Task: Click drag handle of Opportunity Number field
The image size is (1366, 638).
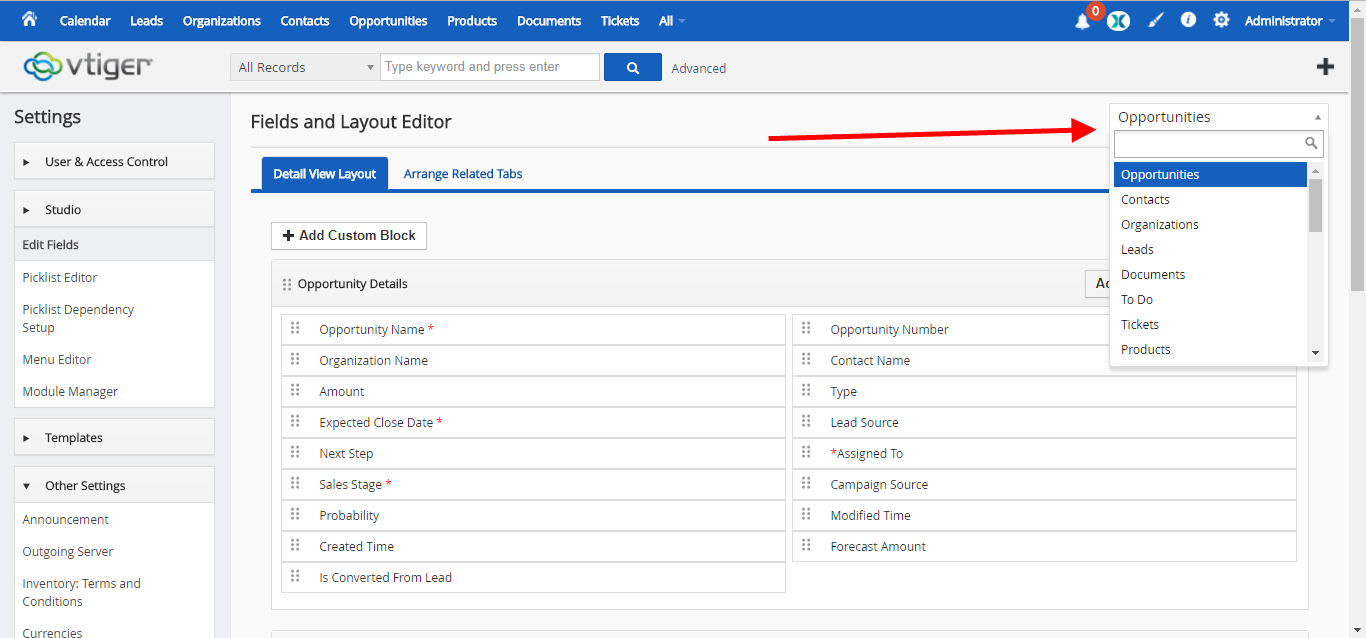Action: pyautogui.click(x=806, y=328)
